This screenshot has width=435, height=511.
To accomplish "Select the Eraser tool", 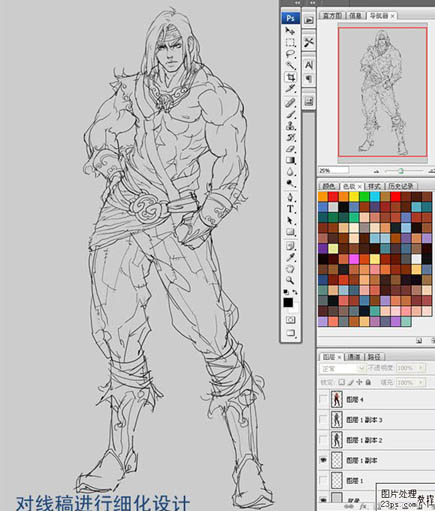I will click(x=290, y=149).
